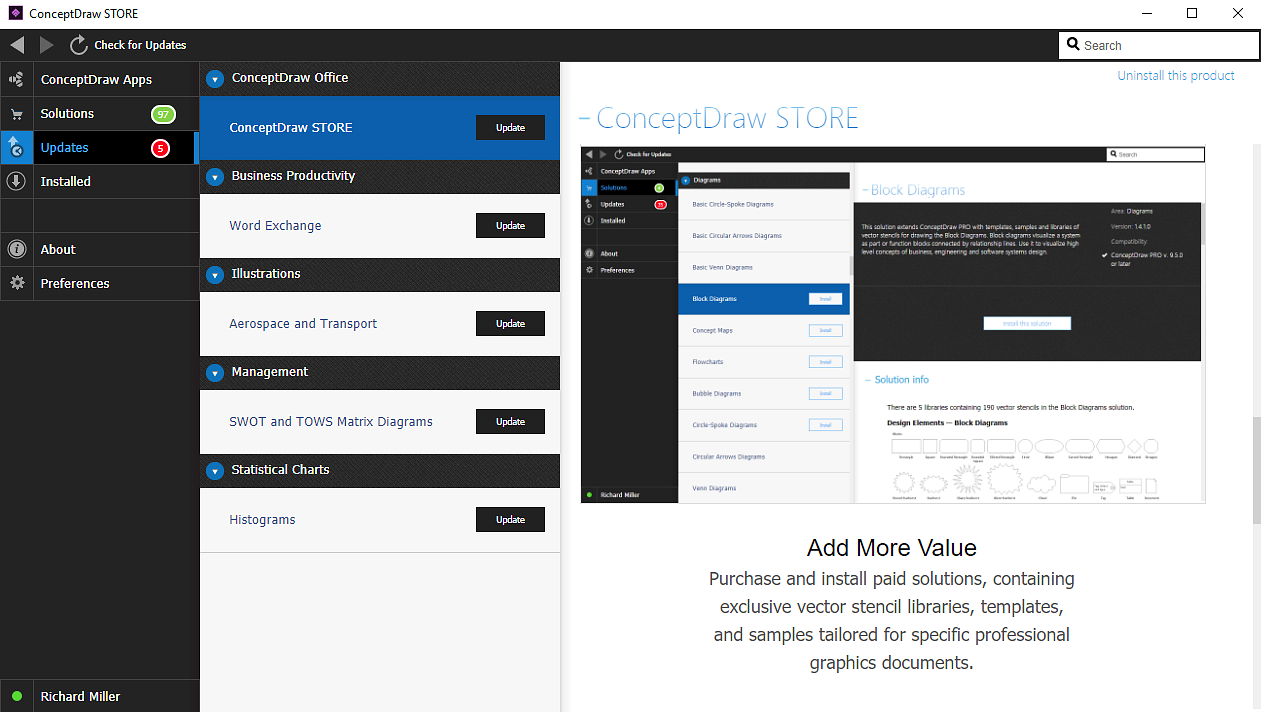Screen dimensions: 1261x712
Task: Update Aerospace and Transport
Action: pos(510,324)
